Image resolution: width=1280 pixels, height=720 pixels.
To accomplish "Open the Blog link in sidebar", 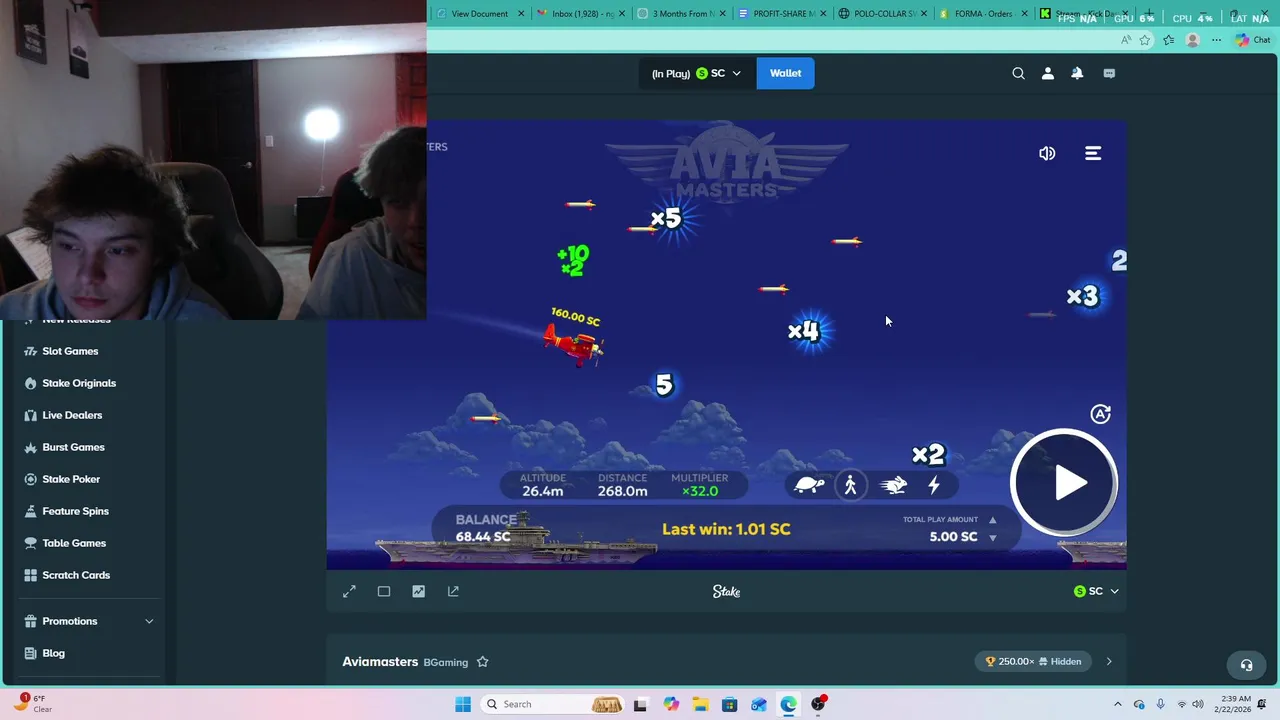I will pyautogui.click(x=53, y=653).
